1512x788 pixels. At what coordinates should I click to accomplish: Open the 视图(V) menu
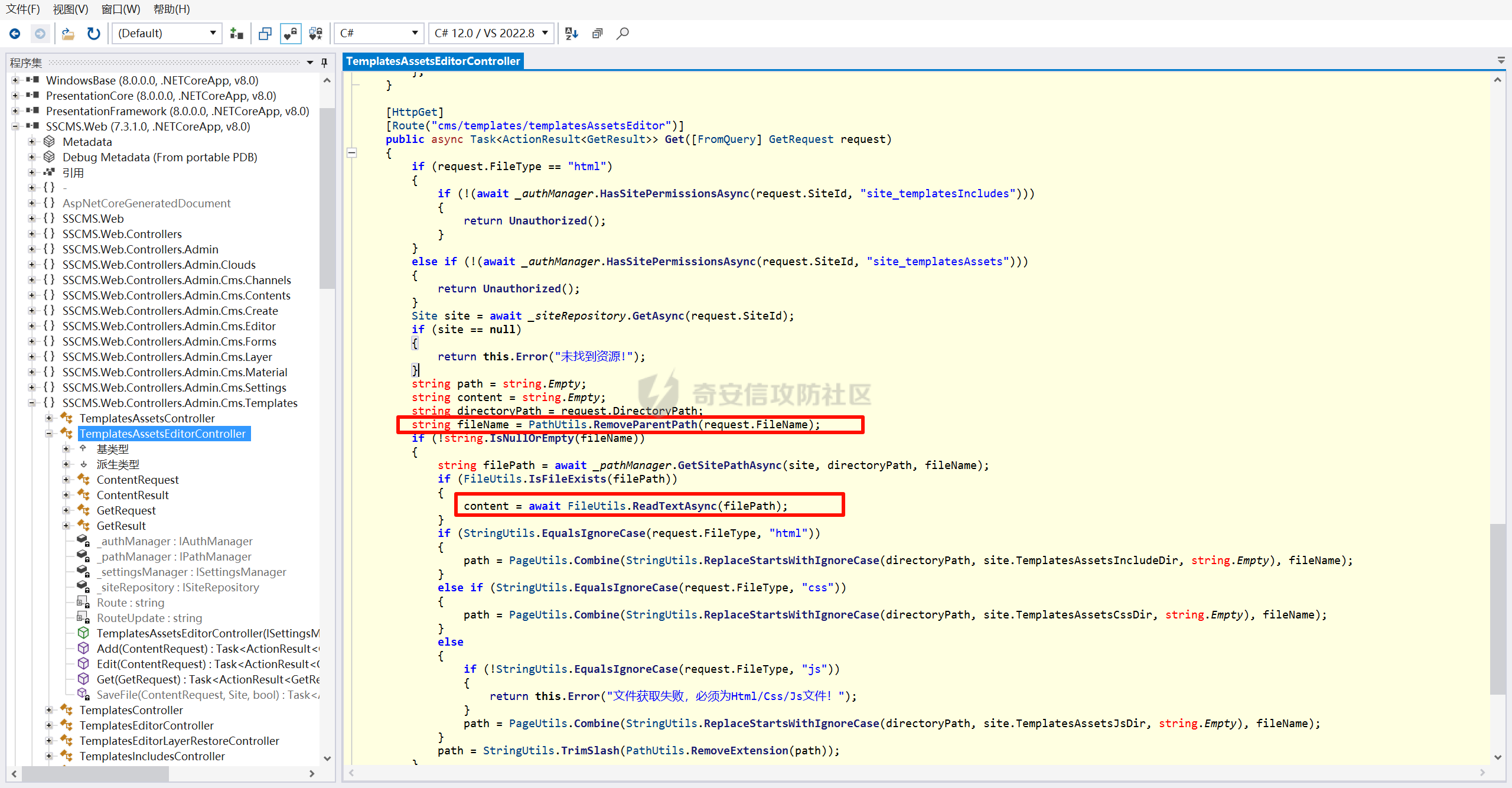[x=70, y=9]
